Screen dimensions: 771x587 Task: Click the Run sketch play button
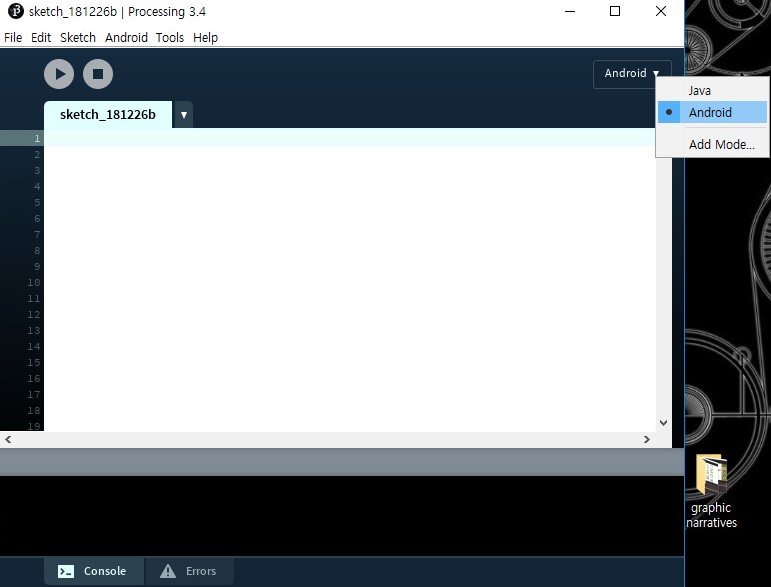[60, 73]
